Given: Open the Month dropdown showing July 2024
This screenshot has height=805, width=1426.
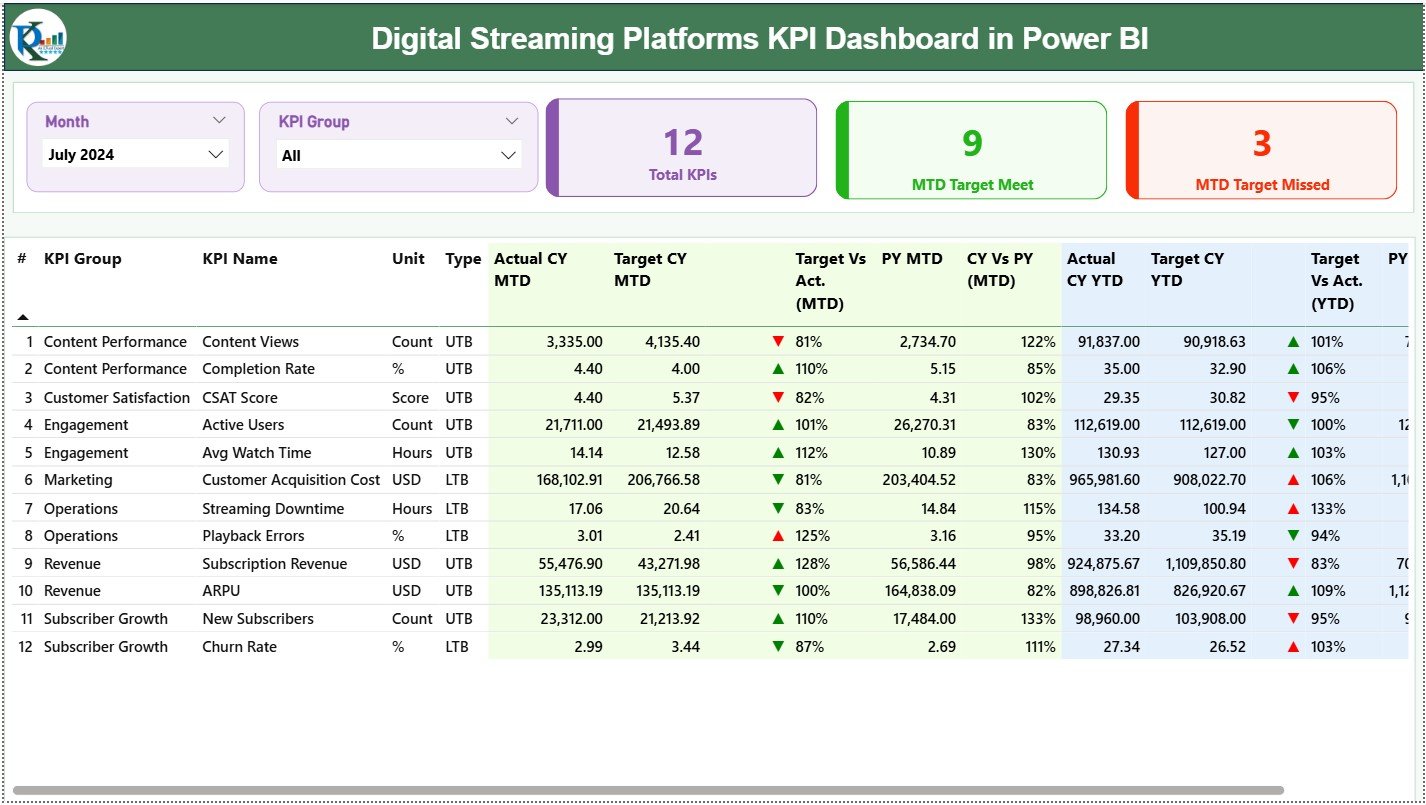Looking at the screenshot, I should click(x=135, y=154).
